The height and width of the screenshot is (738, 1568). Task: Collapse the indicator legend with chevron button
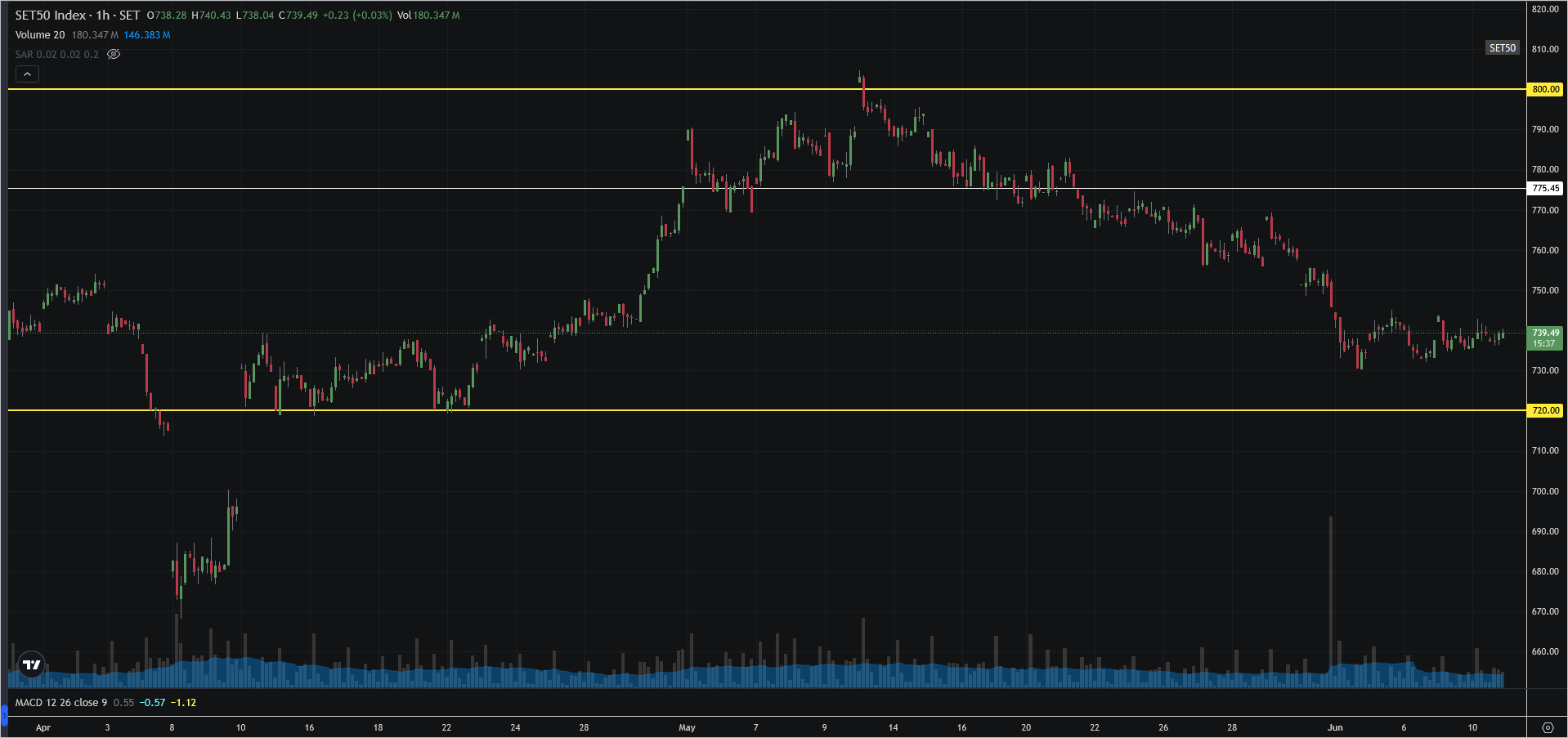tap(27, 74)
